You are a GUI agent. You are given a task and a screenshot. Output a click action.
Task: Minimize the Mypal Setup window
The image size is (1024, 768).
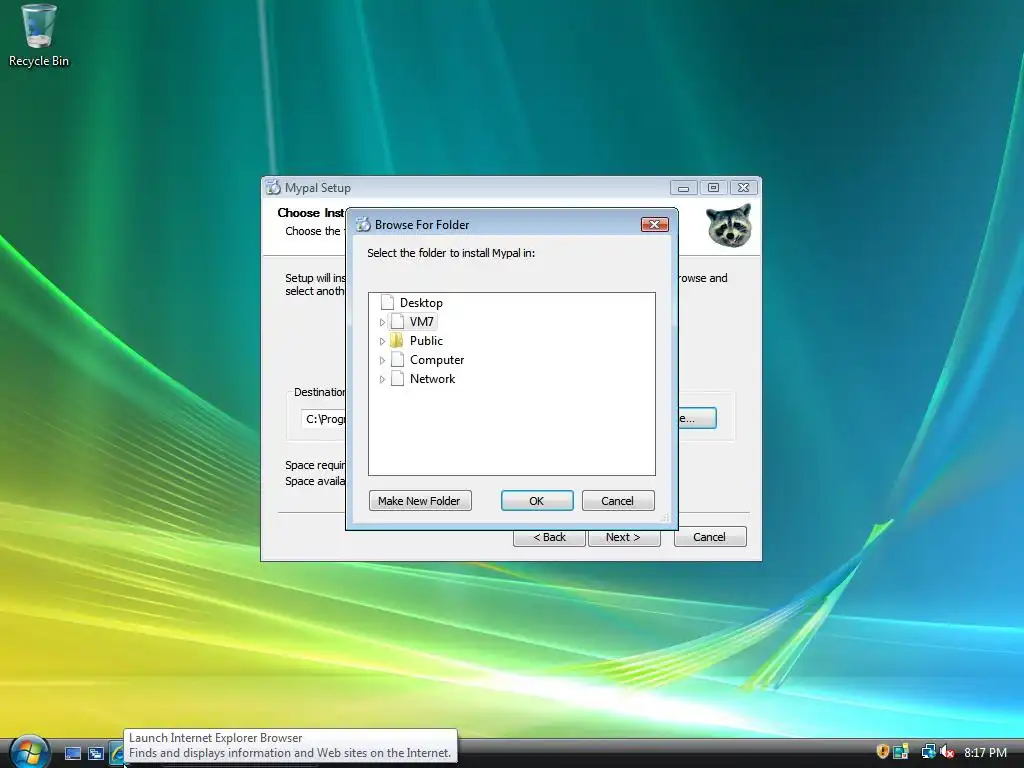click(x=683, y=187)
